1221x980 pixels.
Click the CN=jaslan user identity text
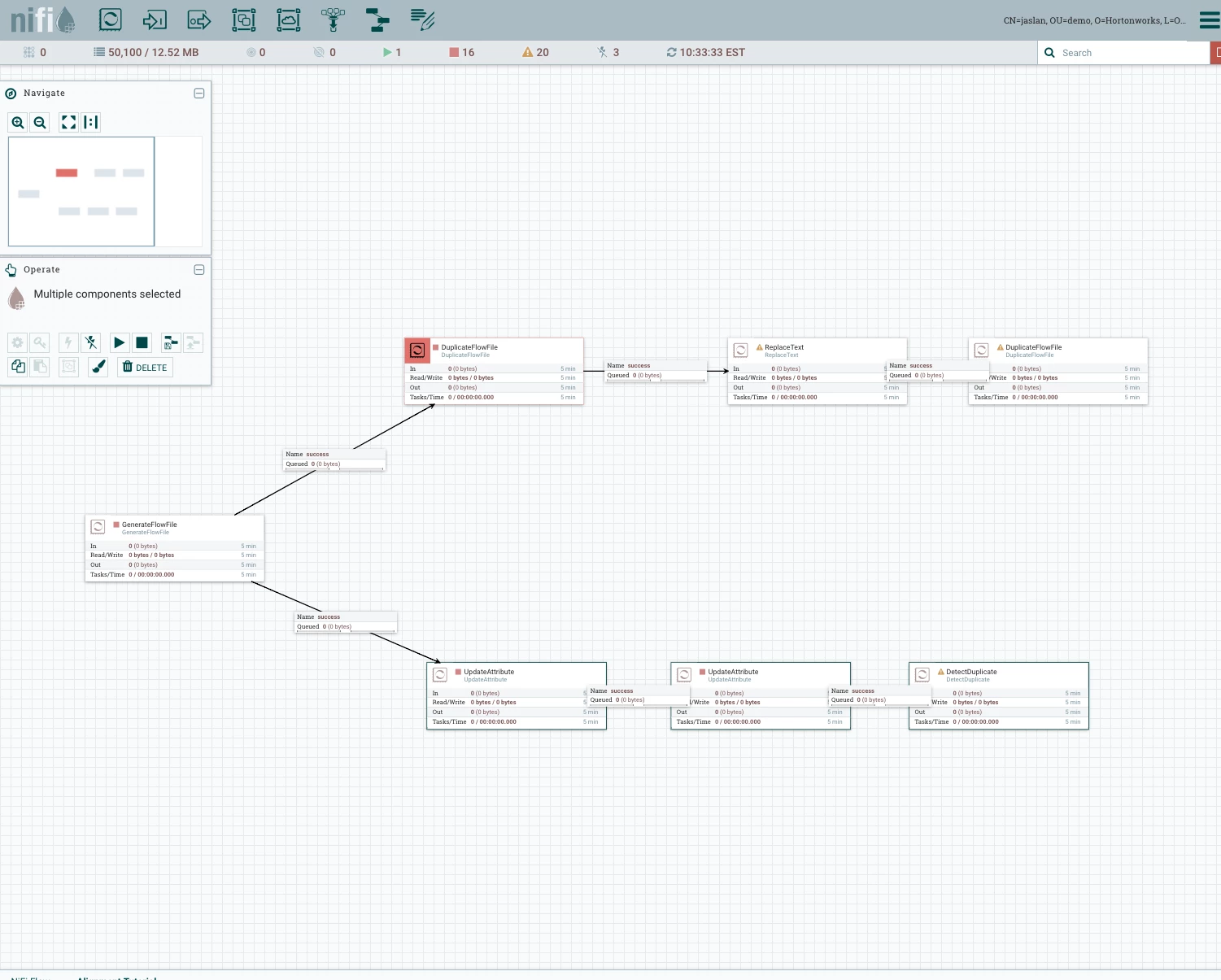coord(1094,20)
